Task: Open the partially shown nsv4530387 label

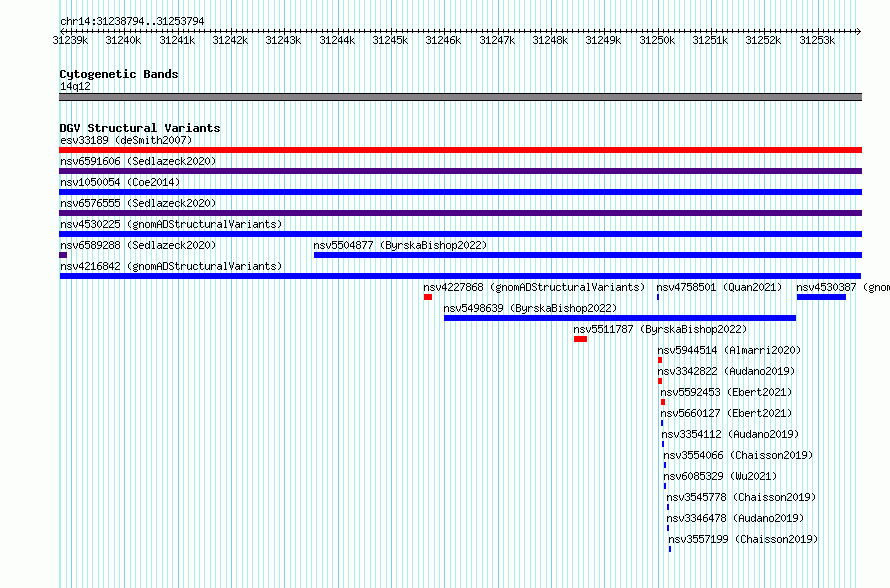Action: coord(843,287)
